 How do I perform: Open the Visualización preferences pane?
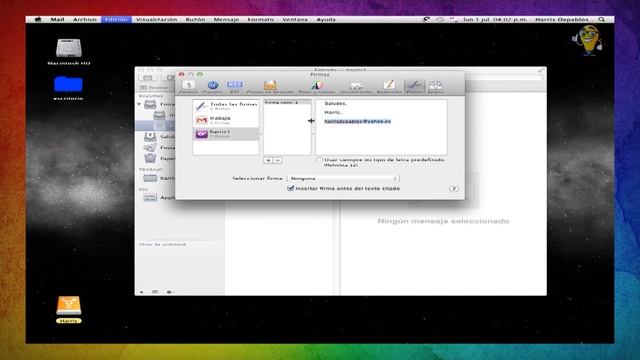356,87
